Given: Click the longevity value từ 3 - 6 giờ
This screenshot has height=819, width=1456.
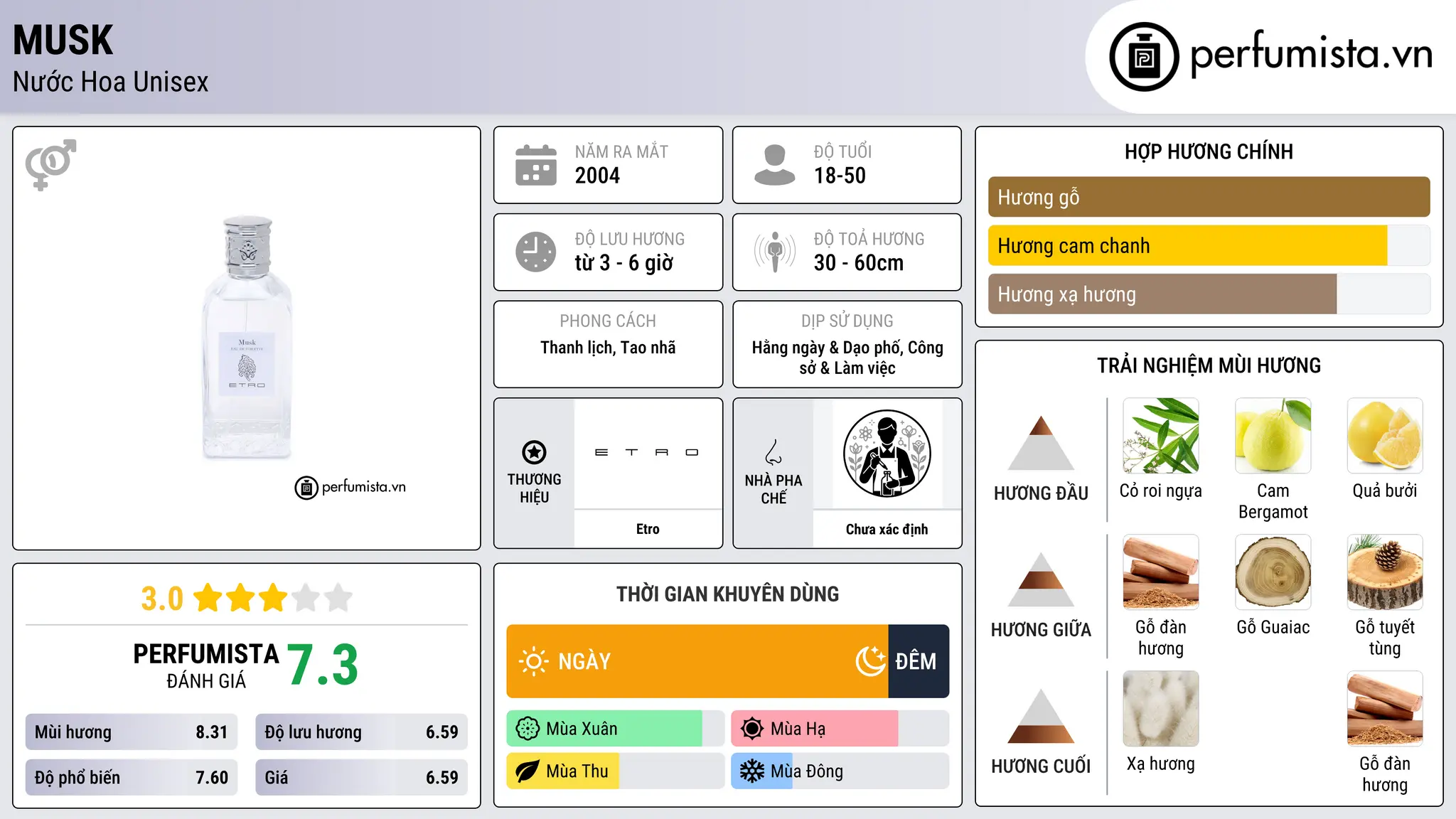Looking at the screenshot, I should (x=624, y=263).
